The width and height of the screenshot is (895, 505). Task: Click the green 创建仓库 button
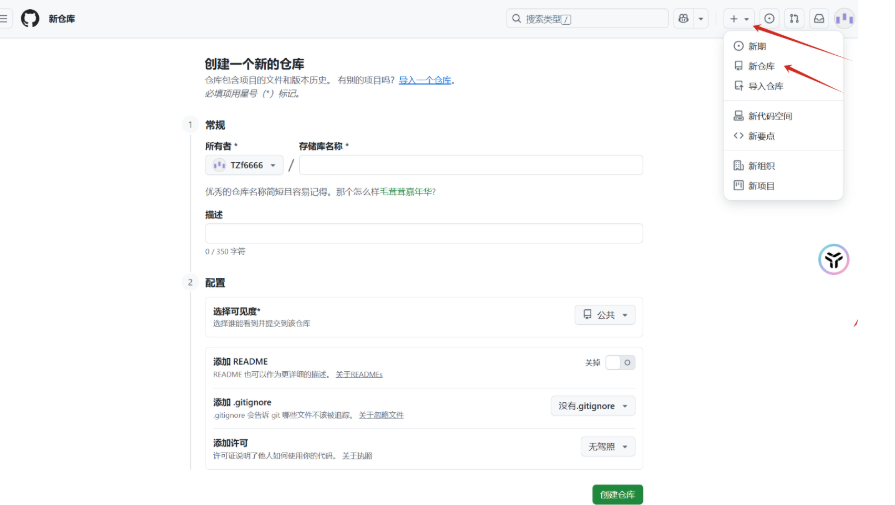click(x=618, y=495)
